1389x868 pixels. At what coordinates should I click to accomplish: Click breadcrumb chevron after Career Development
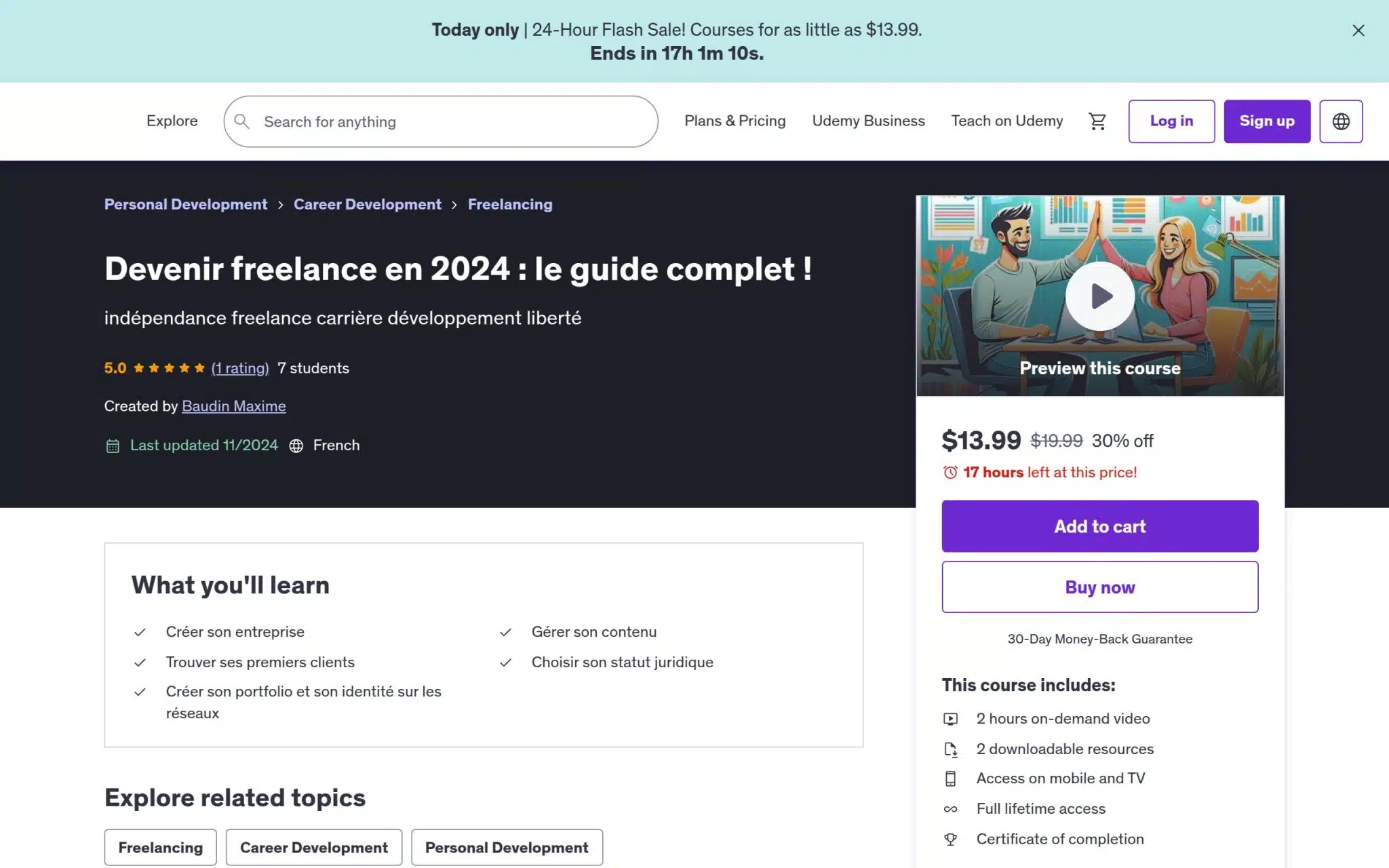click(x=454, y=205)
